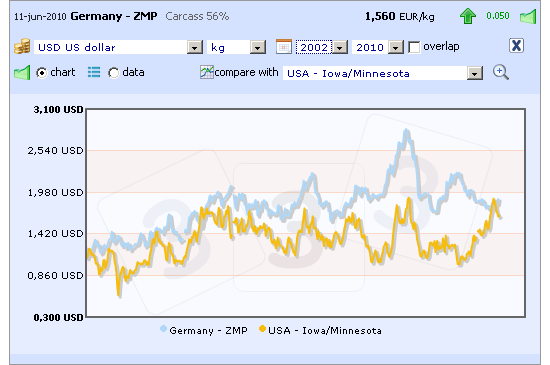Screen dimensions: 550x365
Task: Select the data radio button
Action: [x=113, y=73]
